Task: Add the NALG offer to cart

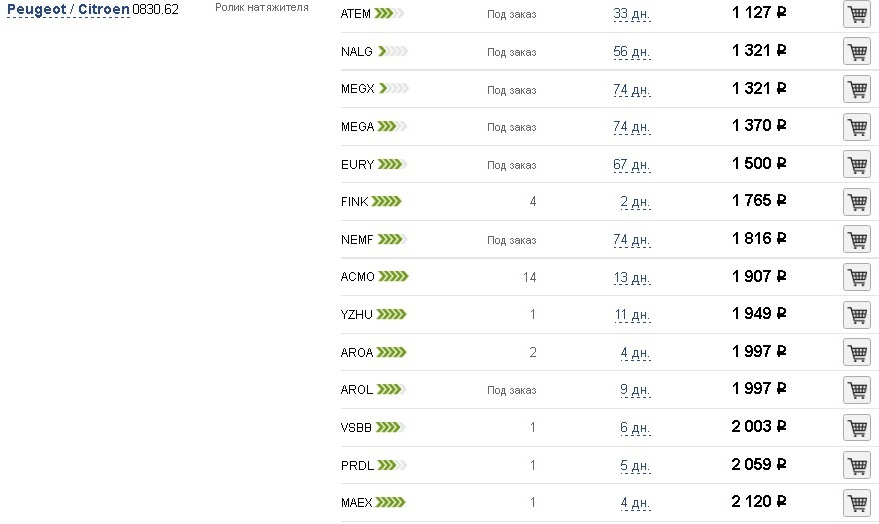Action: pos(857,52)
